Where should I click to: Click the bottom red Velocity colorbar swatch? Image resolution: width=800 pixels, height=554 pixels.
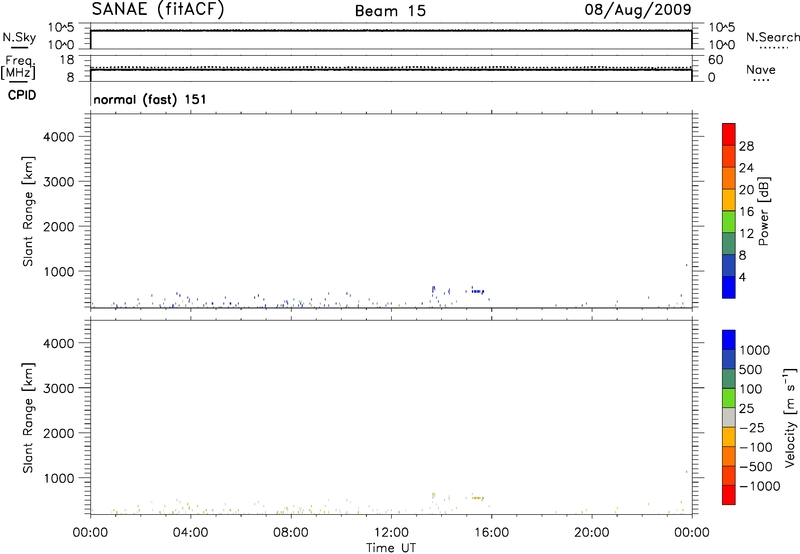tap(729, 495)
